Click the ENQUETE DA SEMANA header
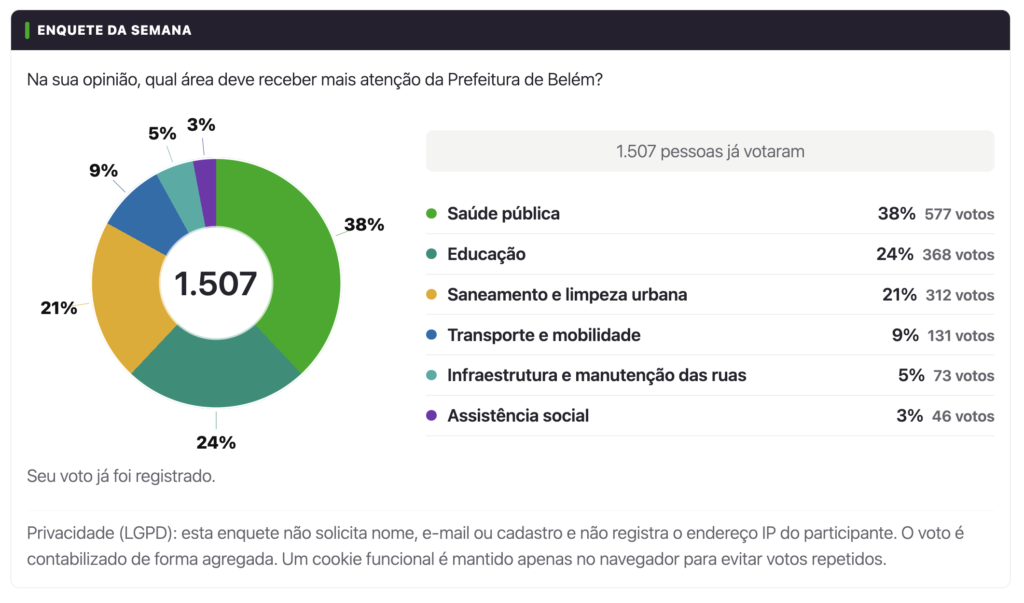 point(114,30)
